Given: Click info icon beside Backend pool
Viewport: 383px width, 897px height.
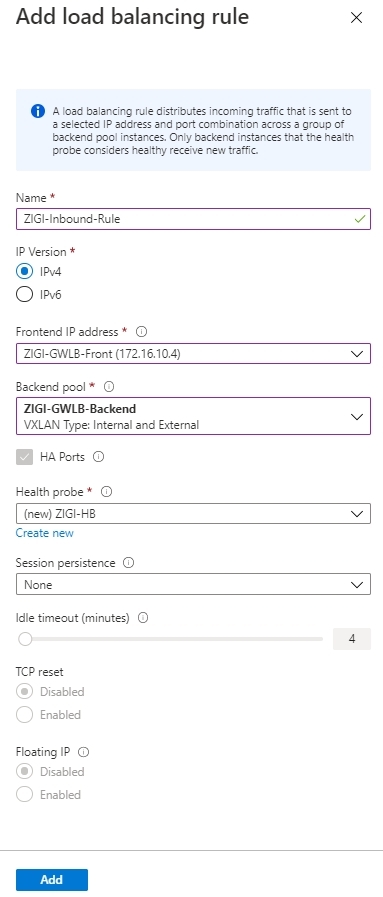Looking at the screenshot, I should click(x=109, y=387).
